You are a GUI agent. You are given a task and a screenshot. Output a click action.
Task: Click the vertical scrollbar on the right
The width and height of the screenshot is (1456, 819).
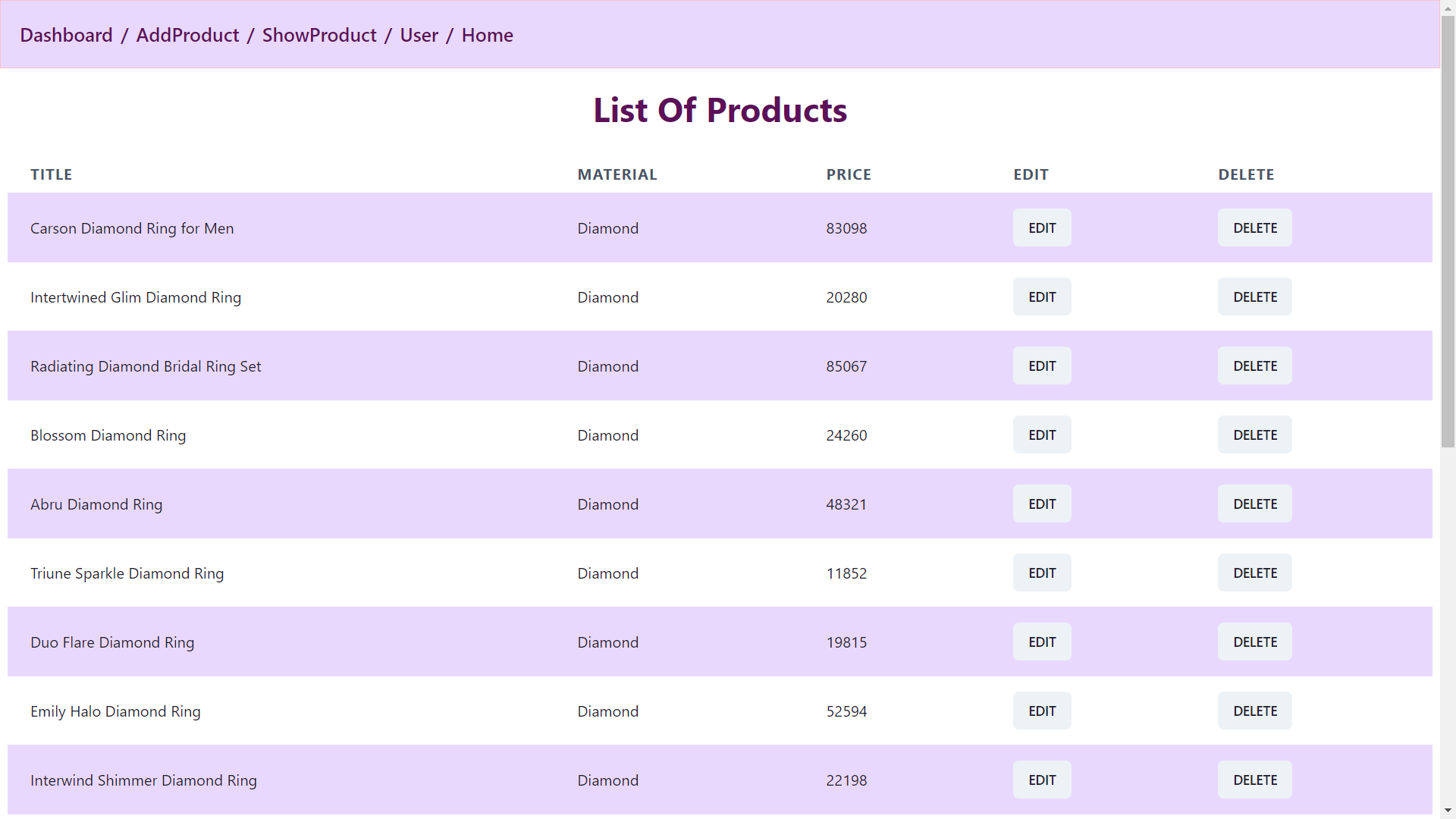[1448, 227]
